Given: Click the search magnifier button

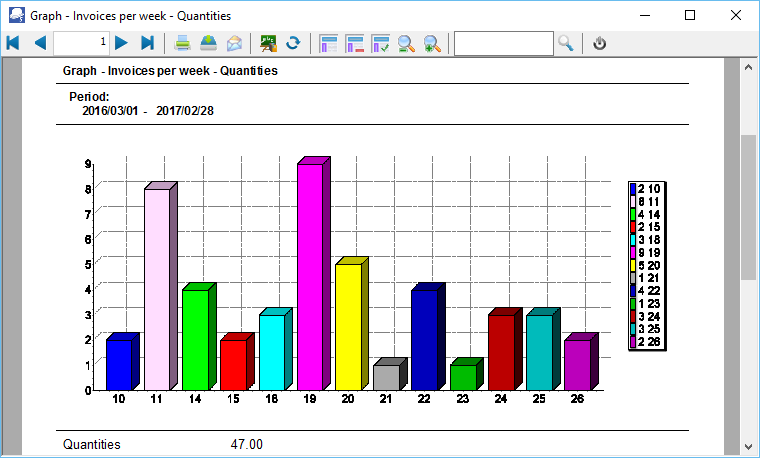Looking at the screenshot, I should (566, 43).
